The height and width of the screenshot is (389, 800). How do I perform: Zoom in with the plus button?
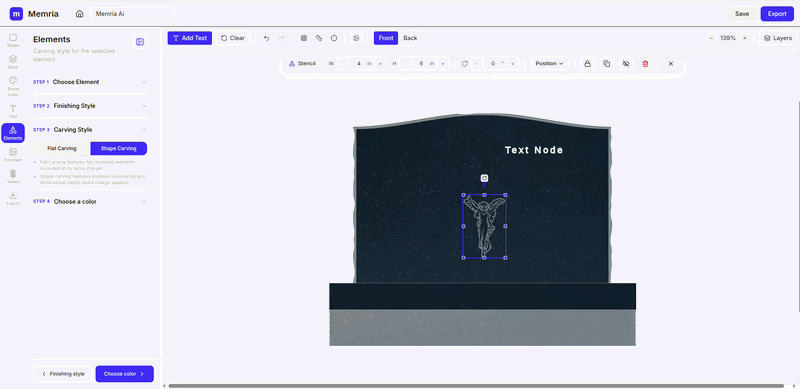[x=744, y=38]
